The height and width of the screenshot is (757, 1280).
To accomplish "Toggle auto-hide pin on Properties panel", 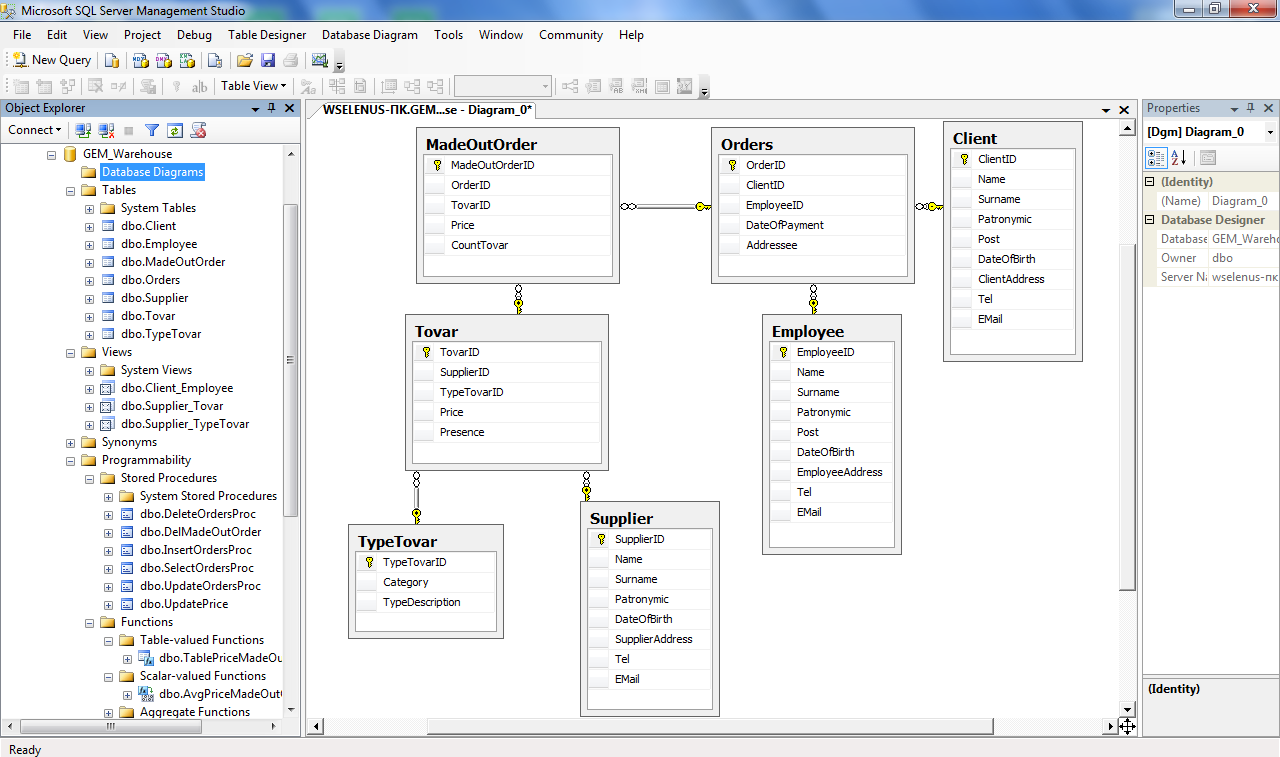I will pyautogui.click(x=1251, y=108).
